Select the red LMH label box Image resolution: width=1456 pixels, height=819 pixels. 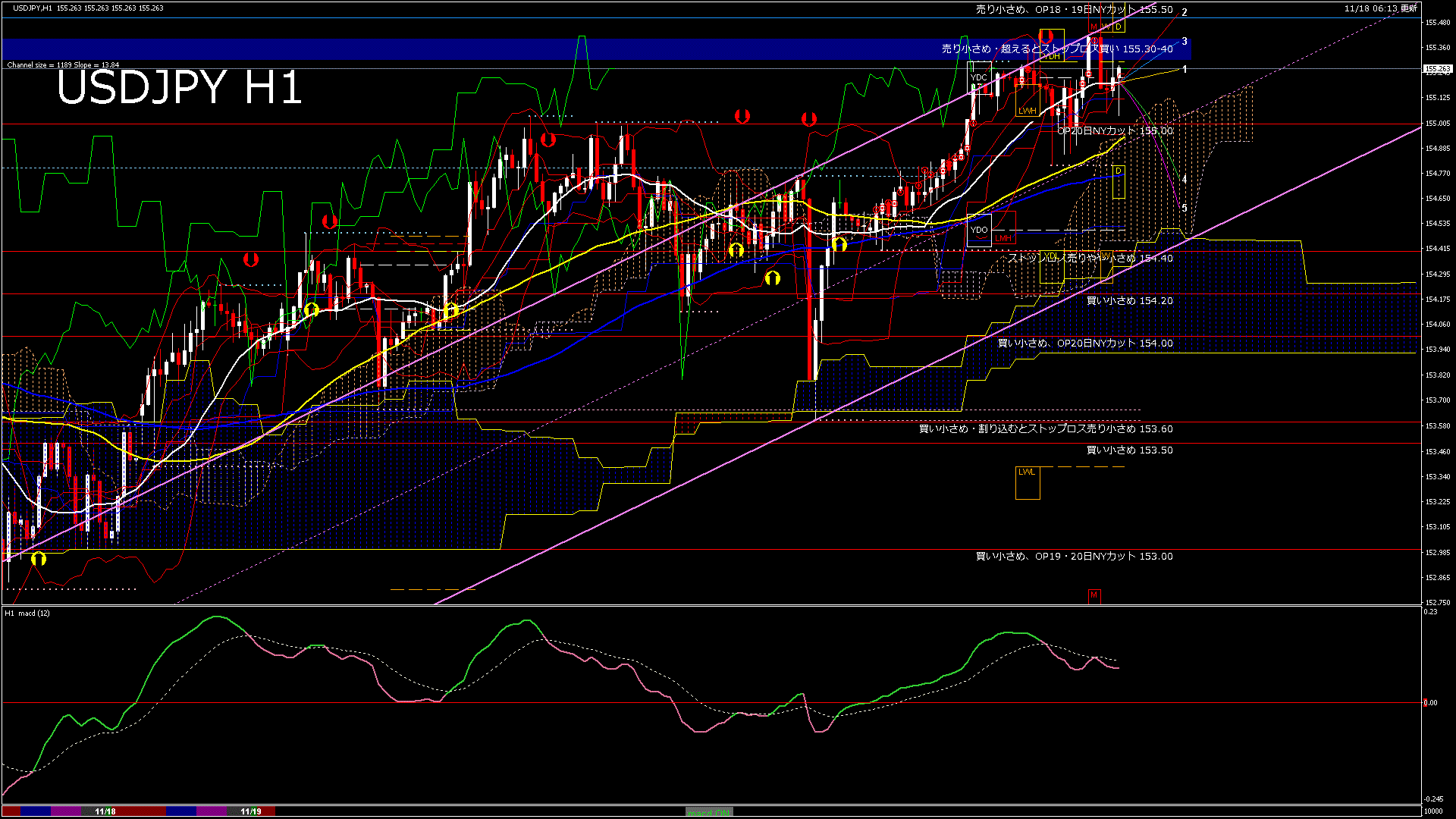click(x=1003, y=238)
